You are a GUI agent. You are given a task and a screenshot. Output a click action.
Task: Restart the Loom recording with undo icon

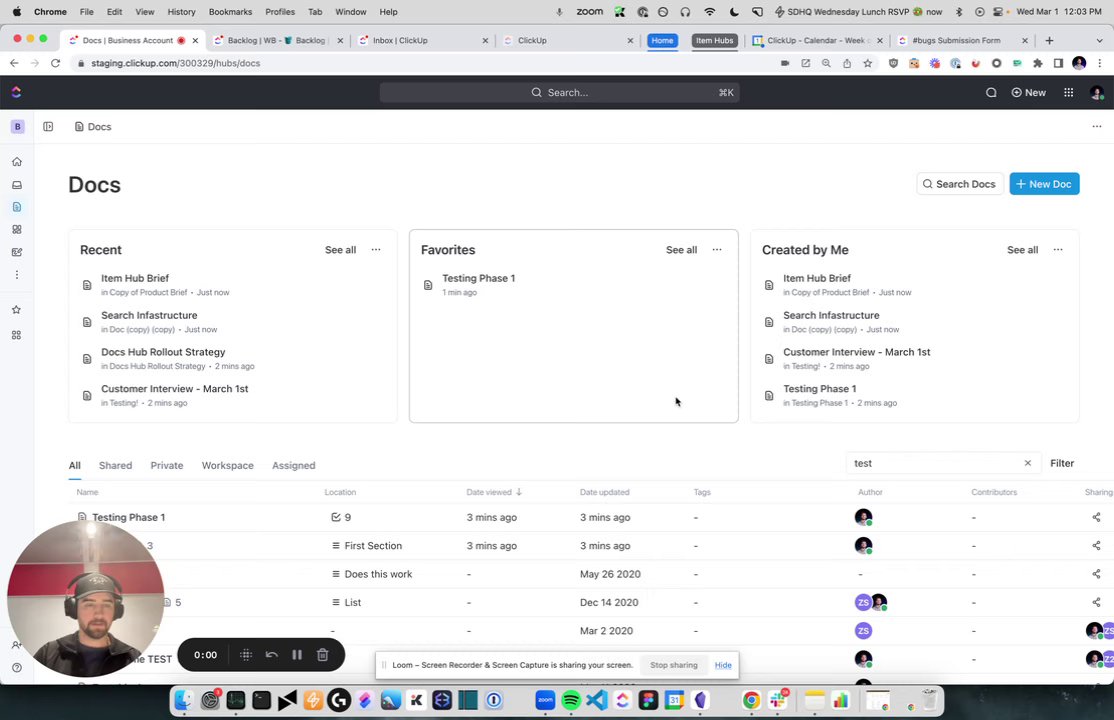[x=271, y=655]
